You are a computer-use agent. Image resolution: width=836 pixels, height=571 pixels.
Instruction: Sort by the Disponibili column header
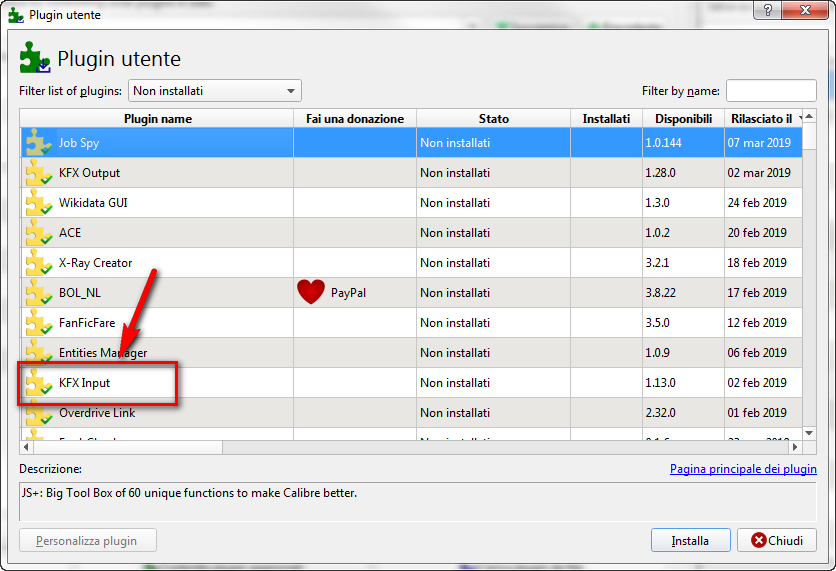pos(683,118)
